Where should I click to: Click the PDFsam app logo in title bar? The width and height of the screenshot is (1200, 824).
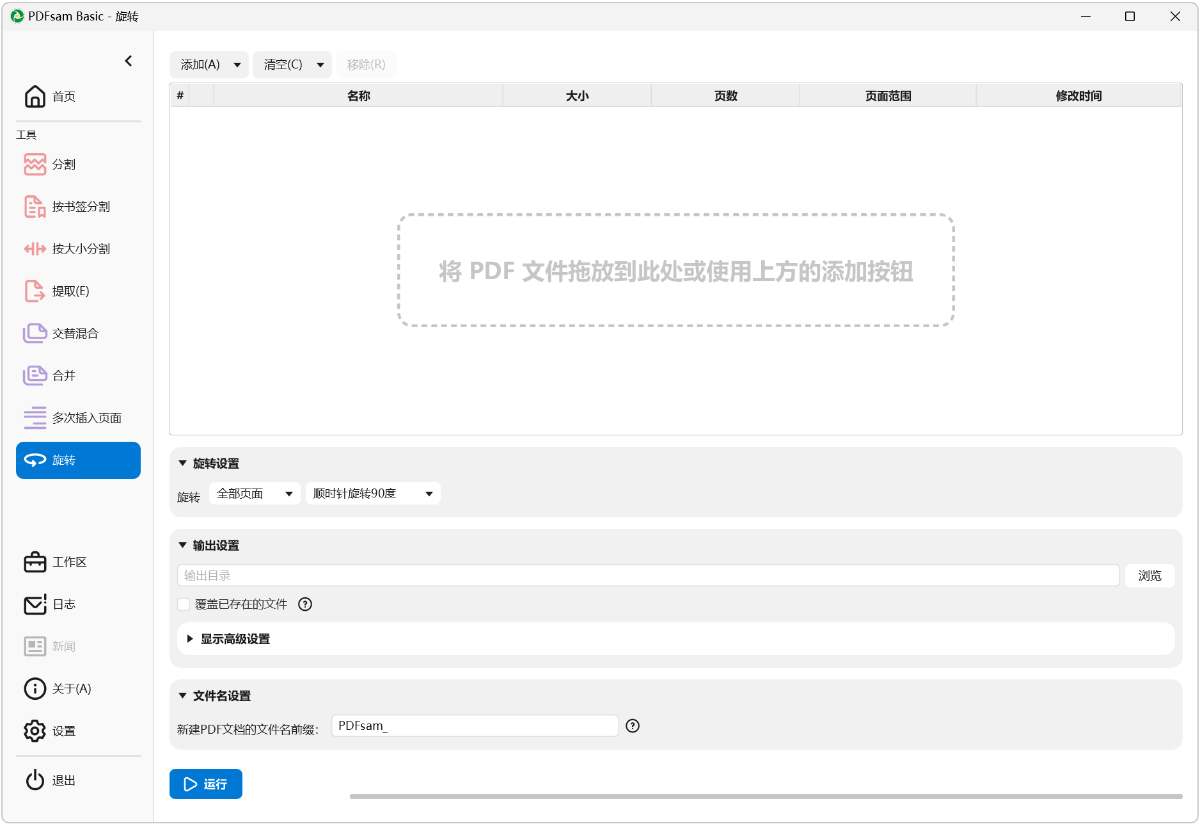pos(17,16)
